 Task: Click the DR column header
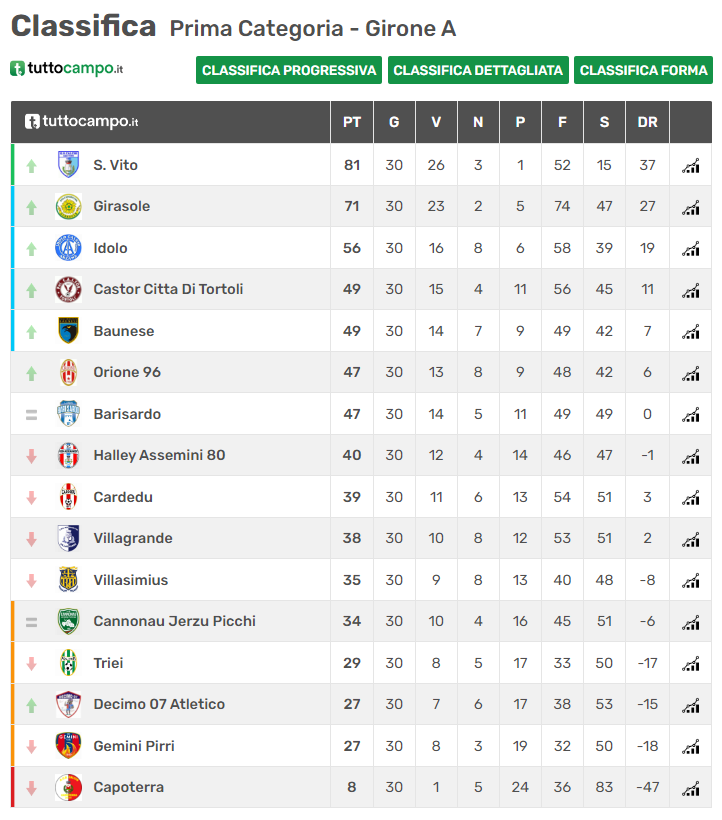click(647, 122)
